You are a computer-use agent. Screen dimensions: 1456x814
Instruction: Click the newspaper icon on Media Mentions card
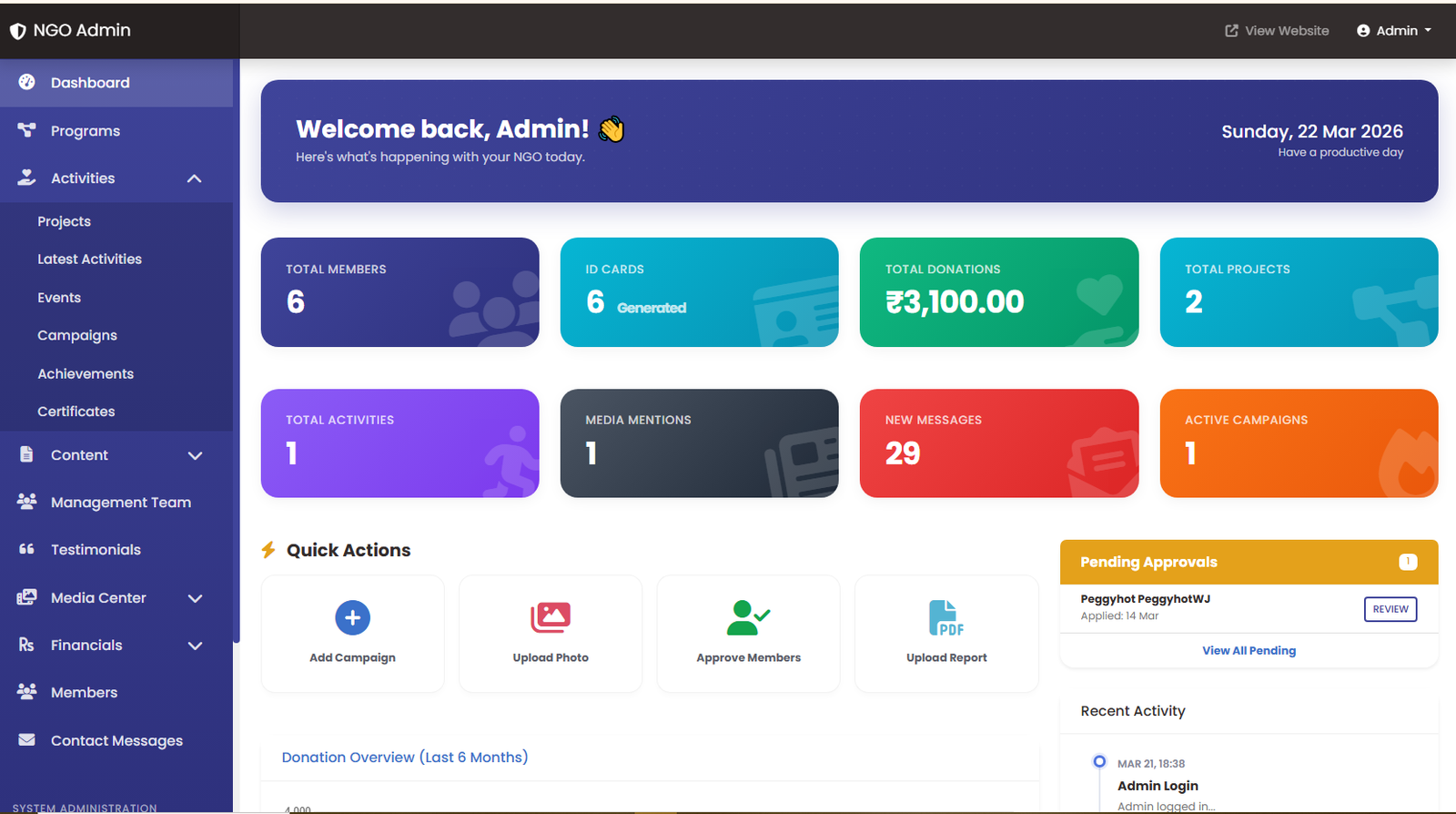click(x=803, y=463)
